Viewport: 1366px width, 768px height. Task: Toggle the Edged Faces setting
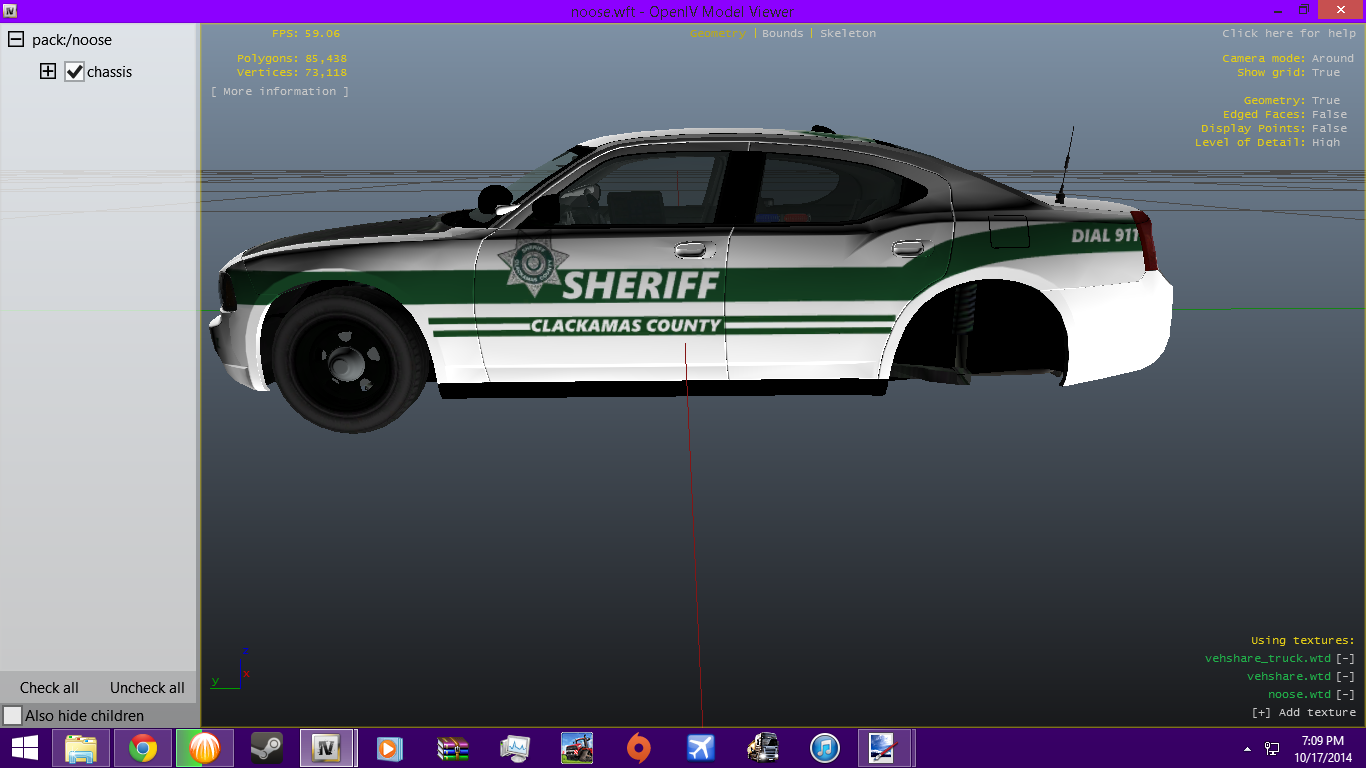(1329, 114)
